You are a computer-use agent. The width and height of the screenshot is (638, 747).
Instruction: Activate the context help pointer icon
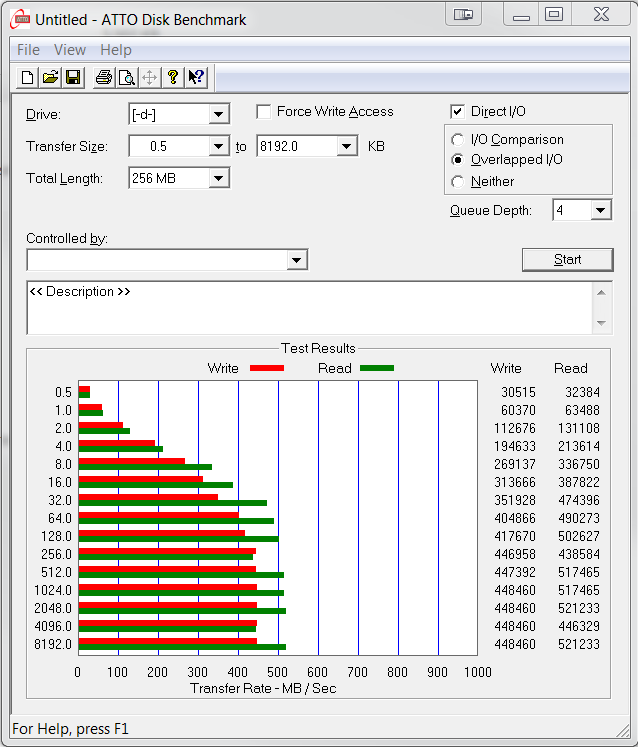[x=196, y=77]
